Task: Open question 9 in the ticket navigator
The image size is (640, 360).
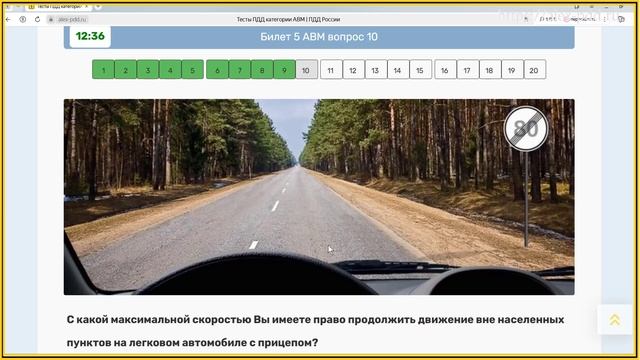Action: (x=284, y=70)
